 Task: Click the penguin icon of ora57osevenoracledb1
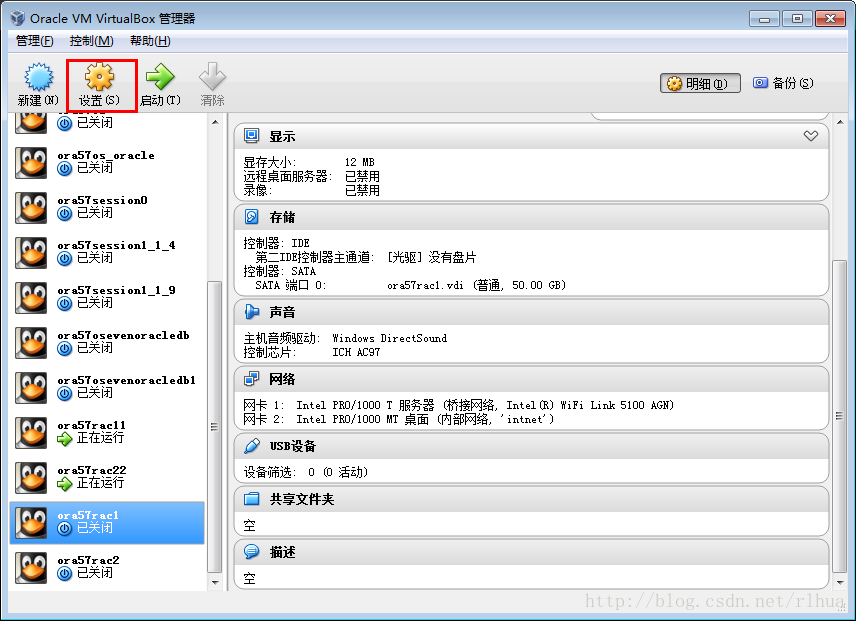(31, 387)
